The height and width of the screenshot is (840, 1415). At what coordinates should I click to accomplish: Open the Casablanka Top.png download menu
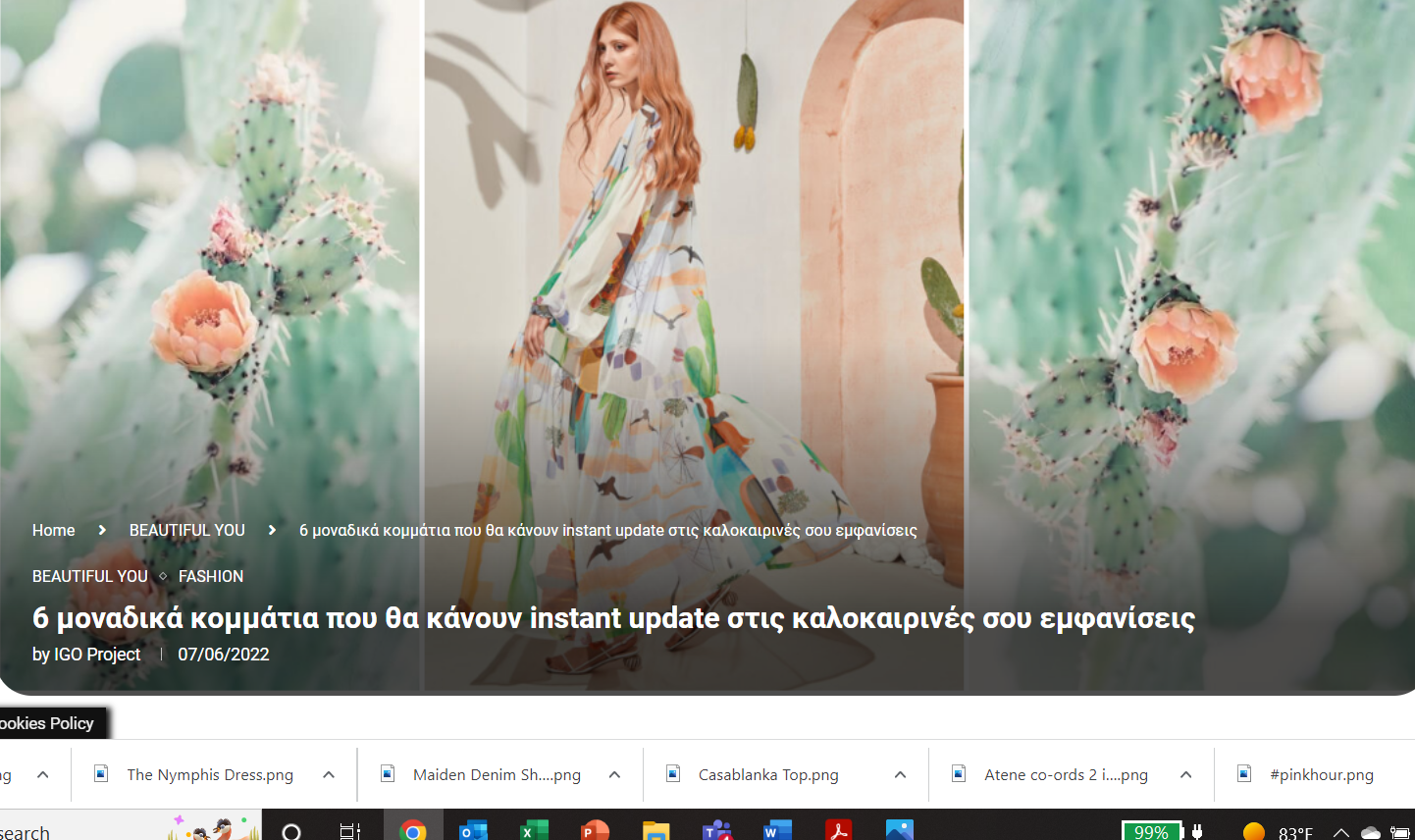[x=900, y=775]
